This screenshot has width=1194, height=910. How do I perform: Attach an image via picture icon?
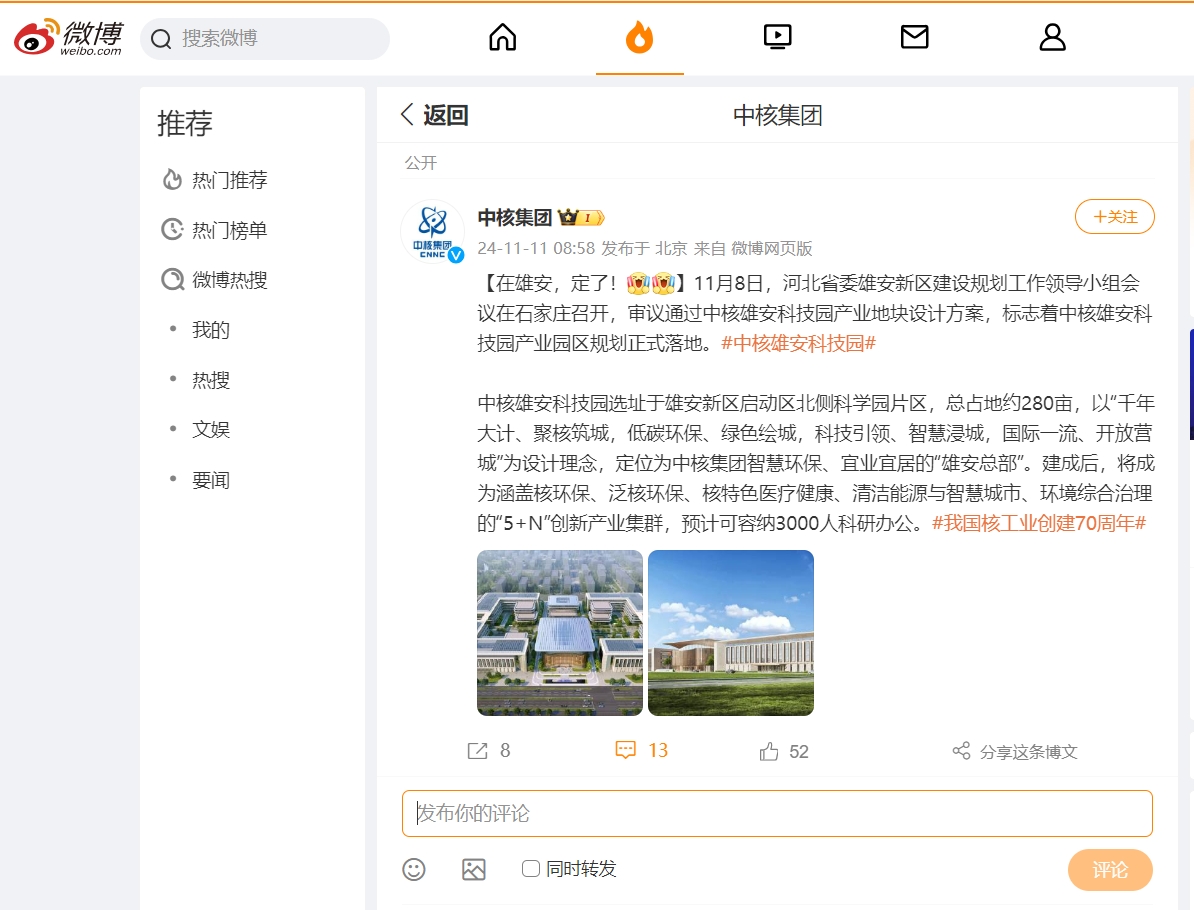(x=474, y=869)
